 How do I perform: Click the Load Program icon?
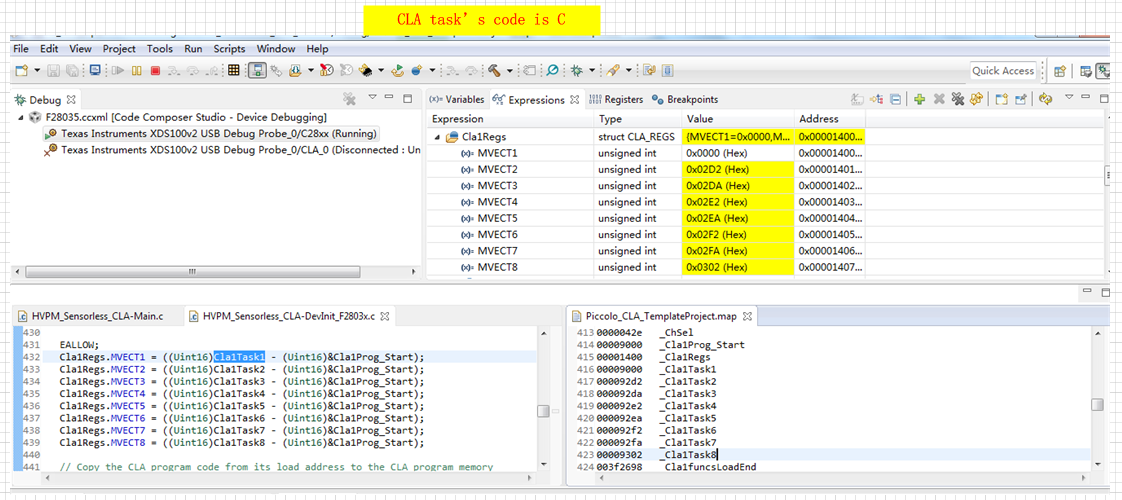pos(296,71)
